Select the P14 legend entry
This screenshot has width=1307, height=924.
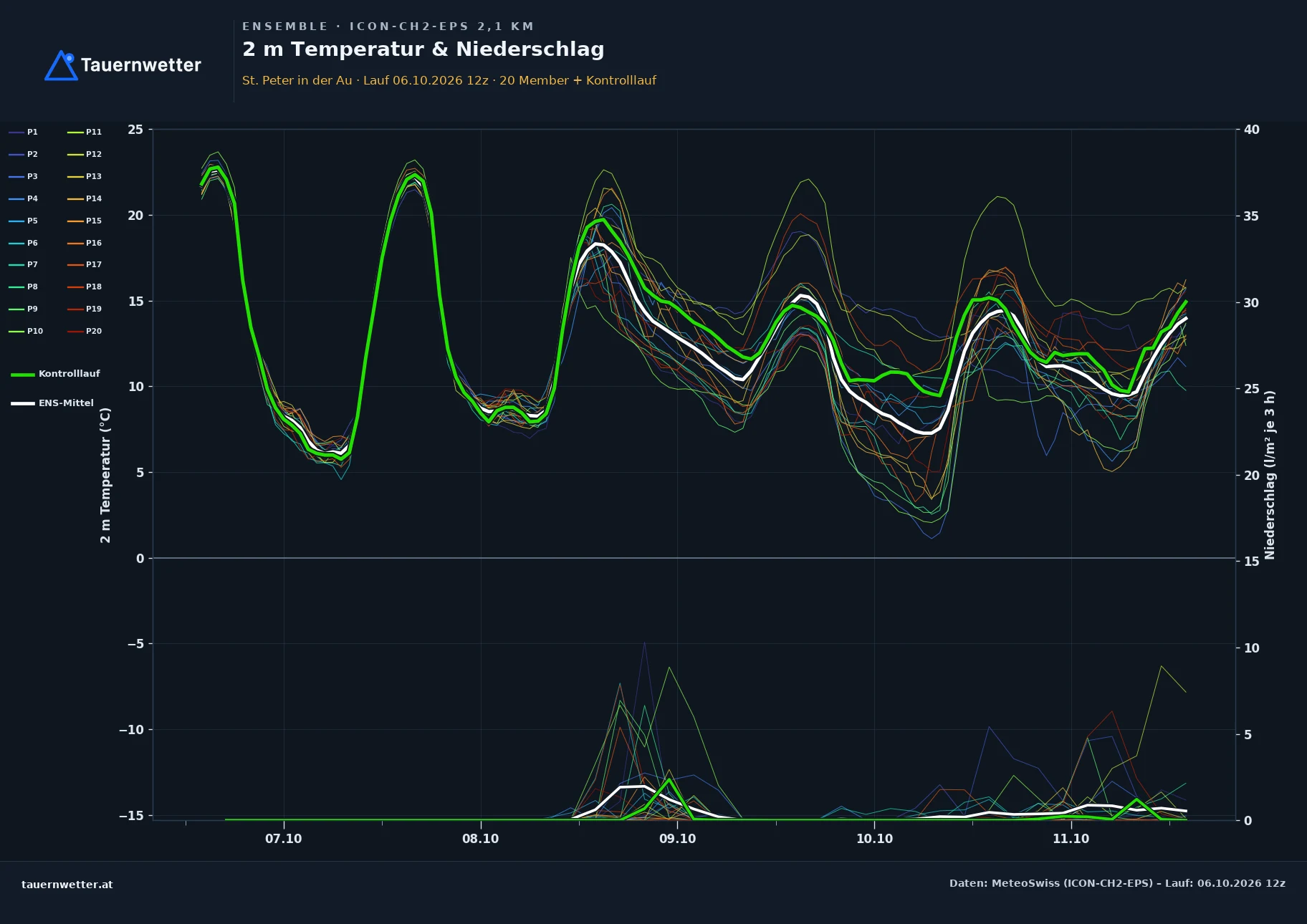(x=85, y=199)
